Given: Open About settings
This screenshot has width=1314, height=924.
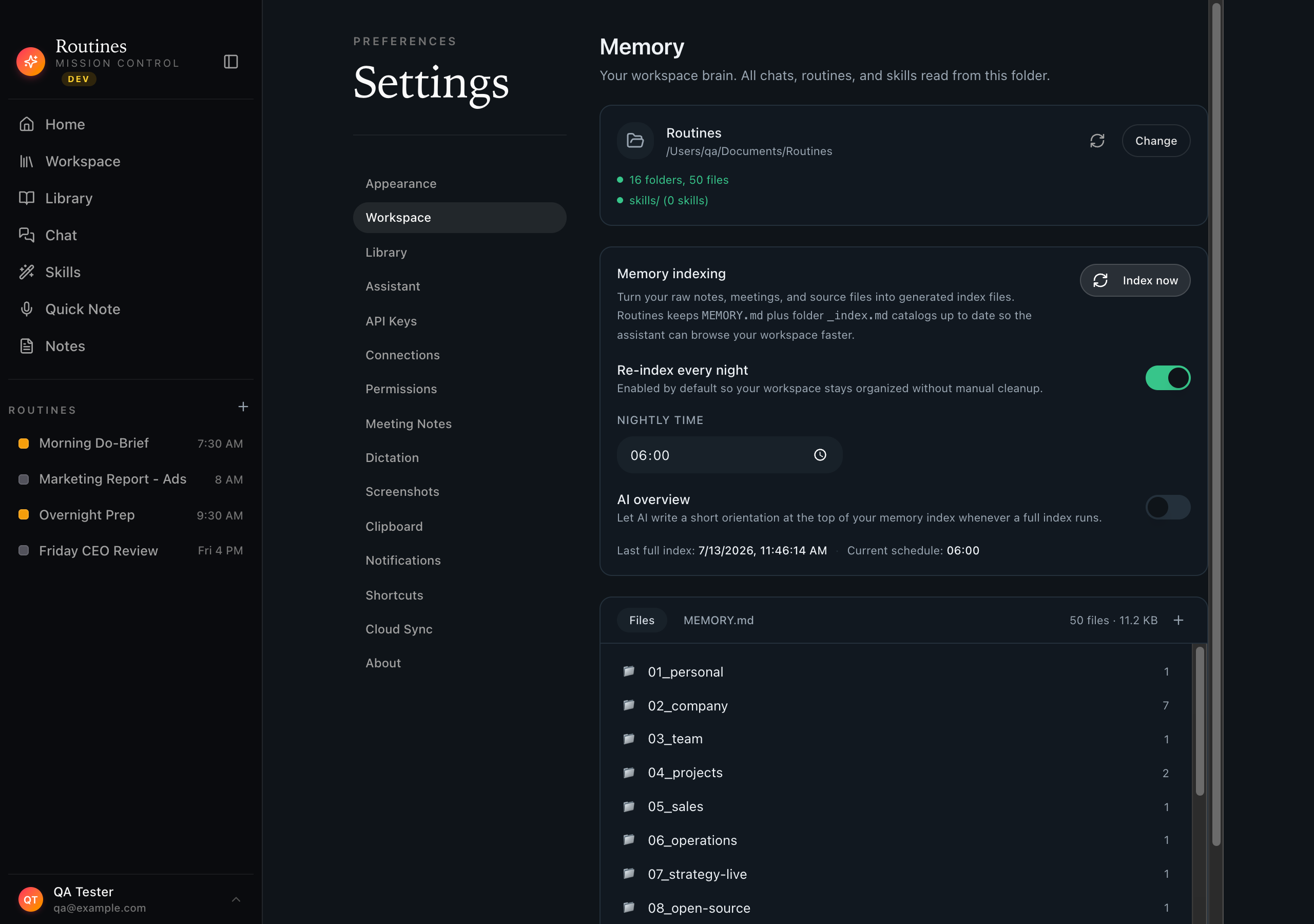Looking at the screenshot, I should pos(459,663).
